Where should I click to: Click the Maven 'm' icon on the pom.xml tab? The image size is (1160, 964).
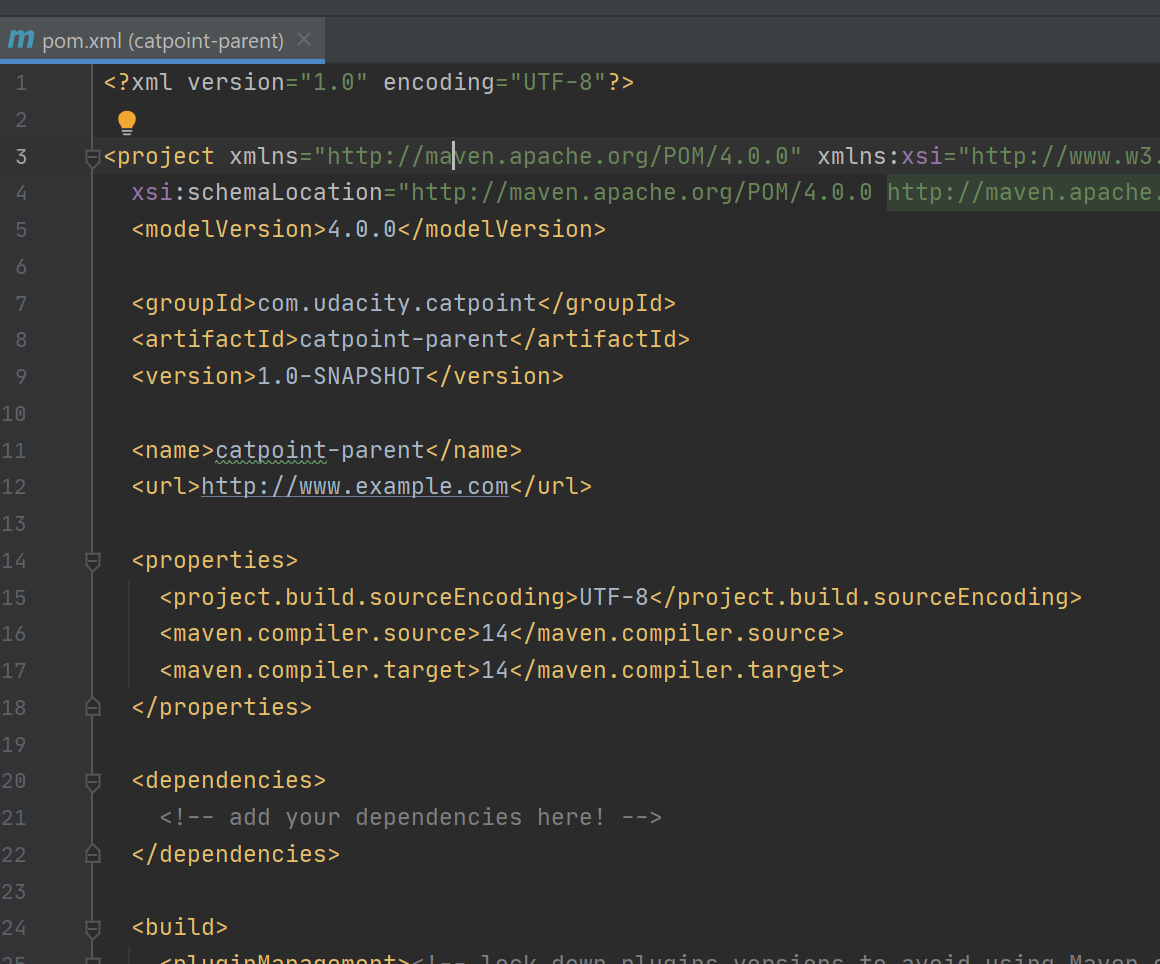[21, 38]
